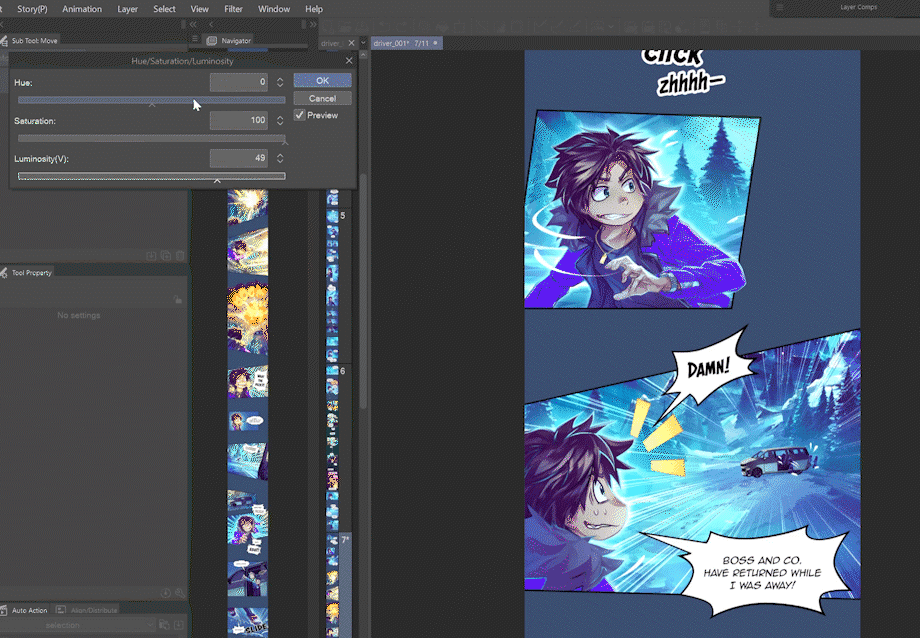Collapse the left palette dock with double arrows
920x638 pixels.
(x=193, y=24)
